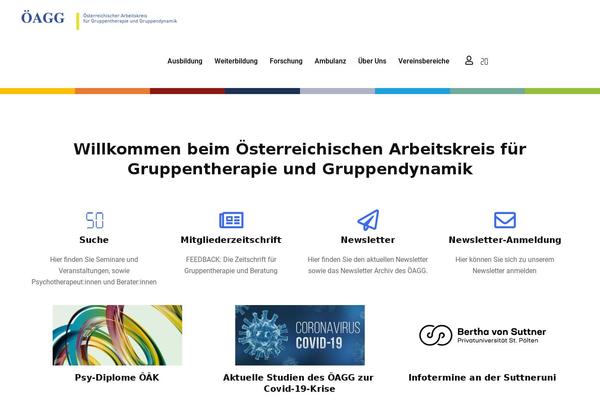
Task: Open the Forschung menu
Action: point(286,61)
